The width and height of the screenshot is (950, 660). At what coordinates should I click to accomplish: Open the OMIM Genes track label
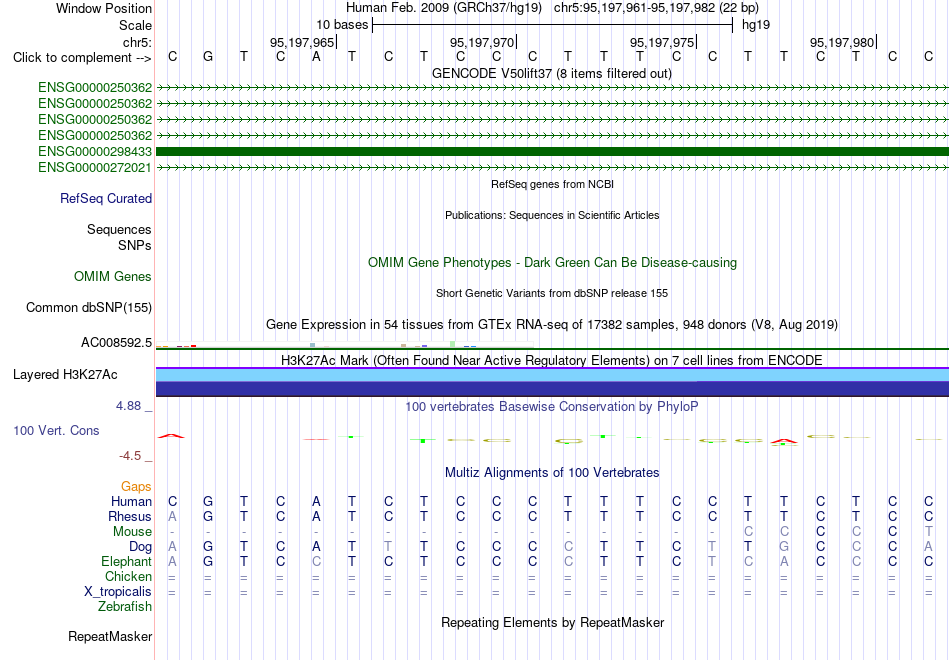113,276
